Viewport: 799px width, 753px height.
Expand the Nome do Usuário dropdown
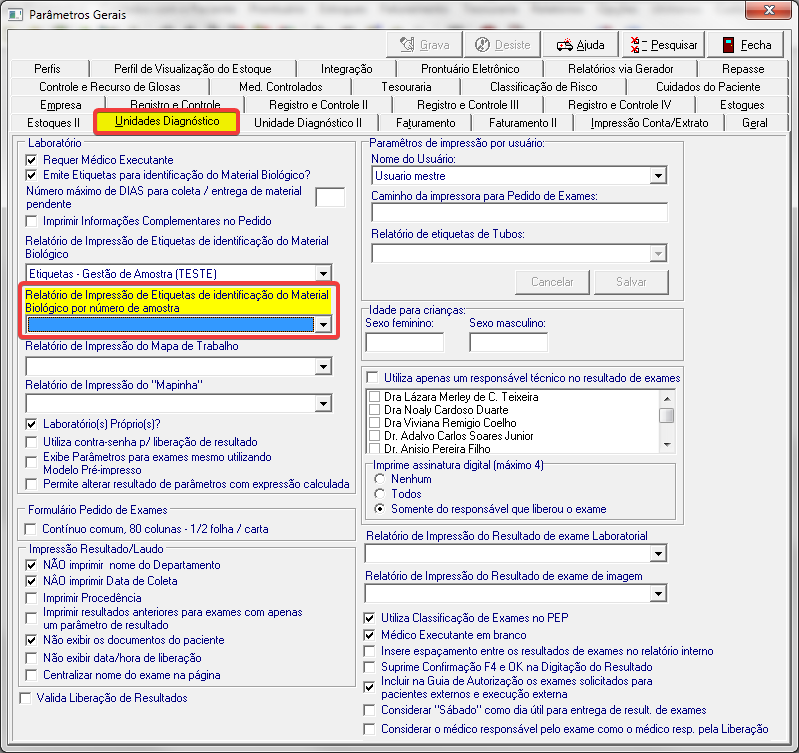click(658, 176)
